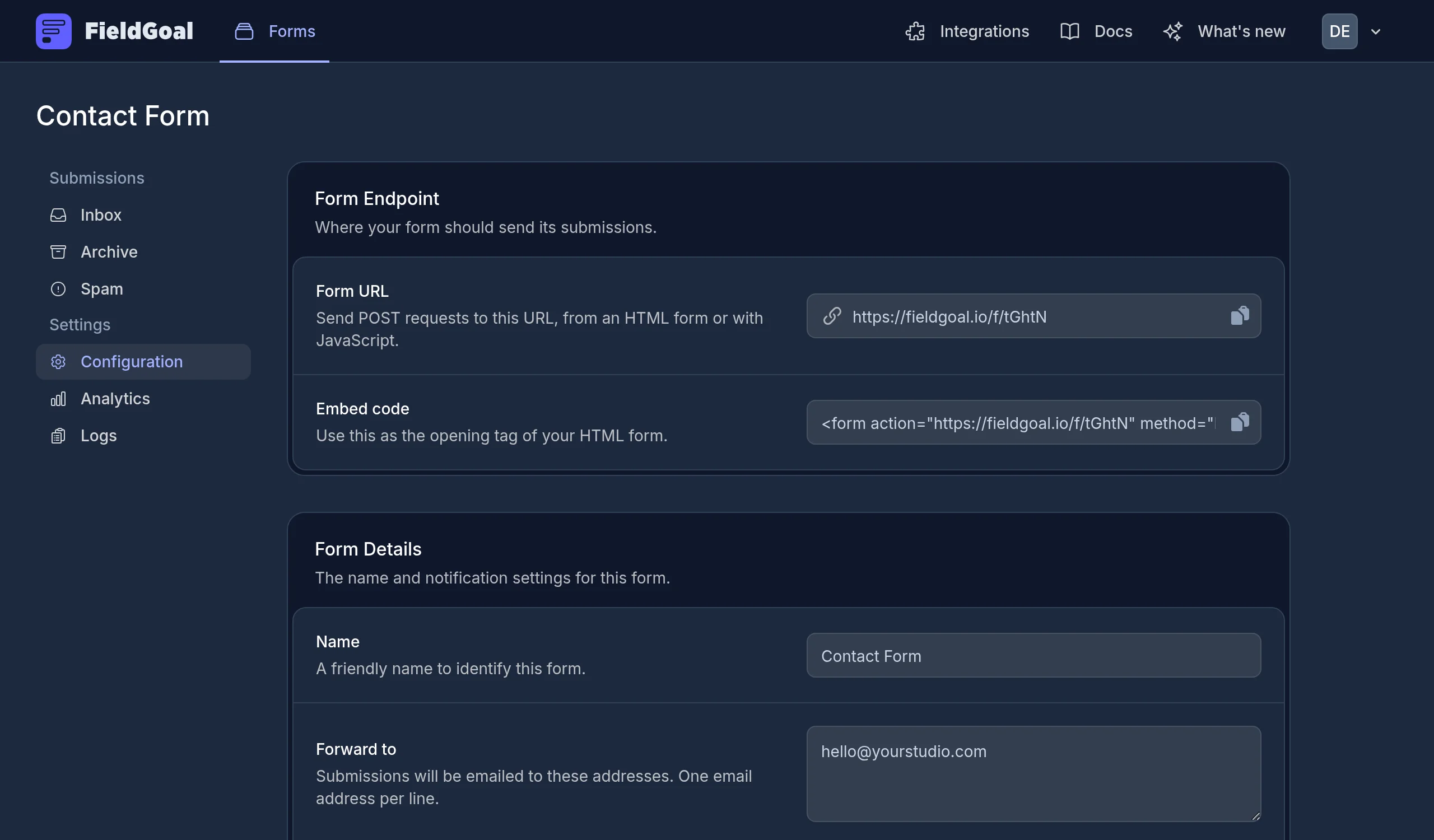Click the Integrations puzzle icon
The image size is (1434, 840).
pyautogui.click(x=915, y=31)
